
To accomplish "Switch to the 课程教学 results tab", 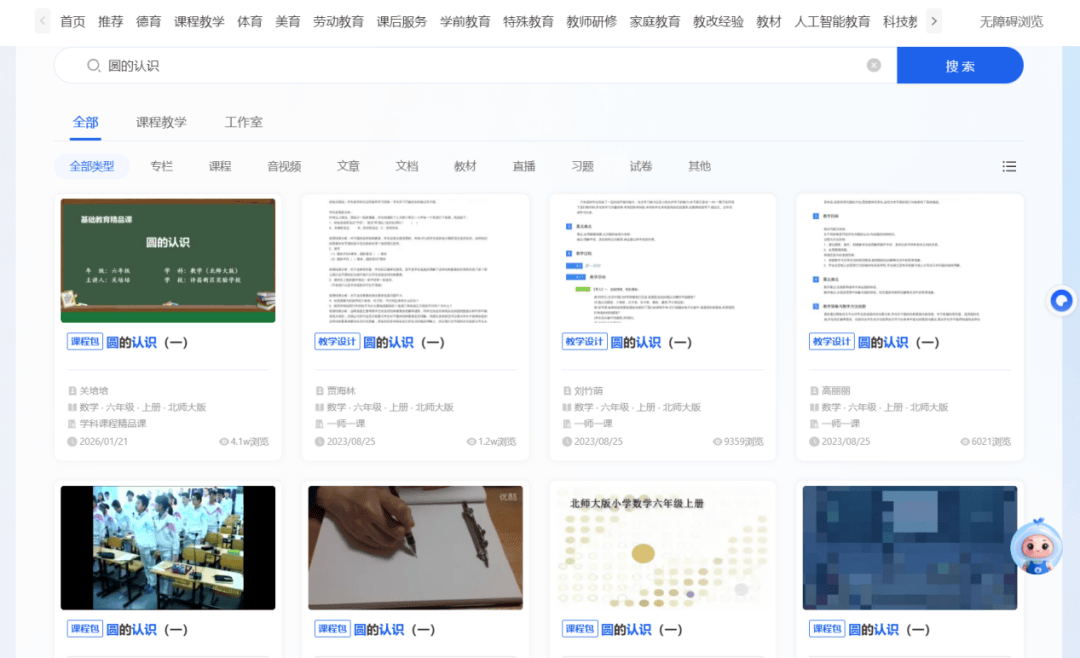I will pyautogui.click(x=161, y=122).
